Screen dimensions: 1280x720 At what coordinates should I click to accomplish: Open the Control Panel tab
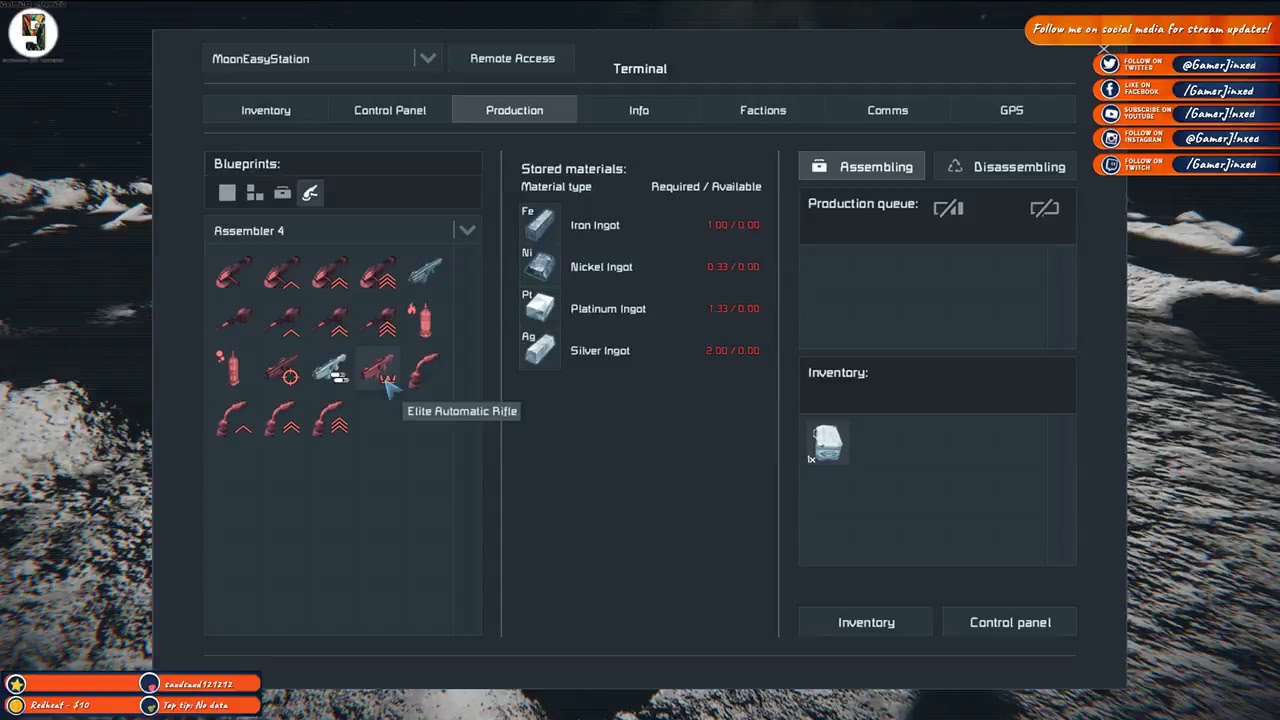click(390, 110)
